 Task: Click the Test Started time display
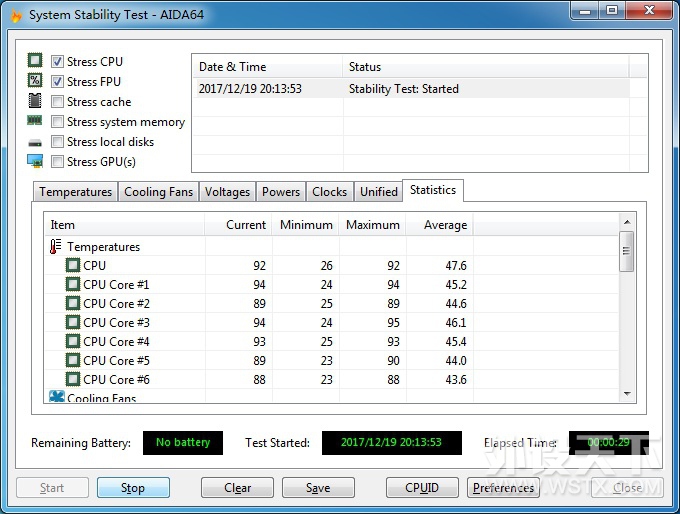(x=392, y=442)
